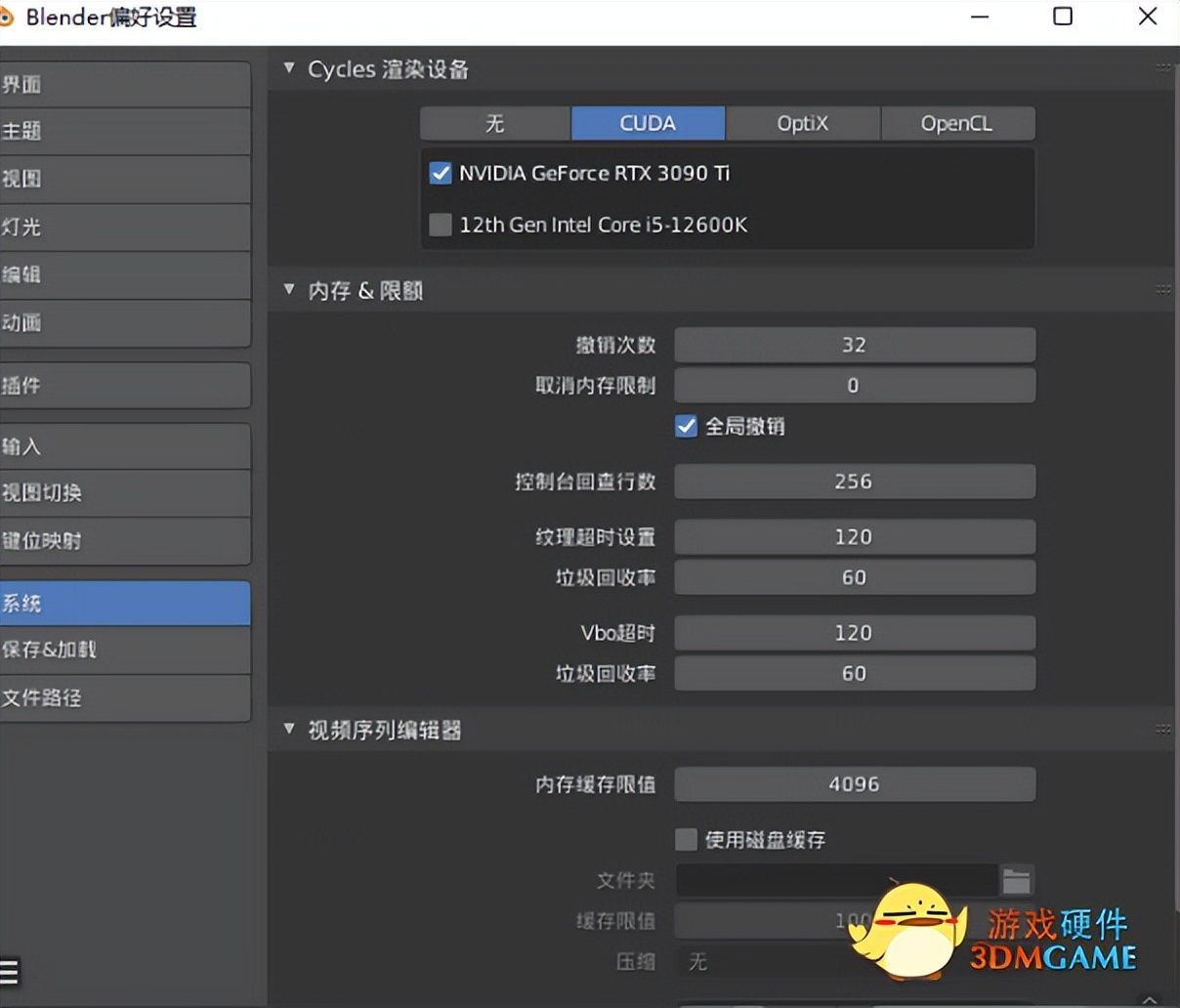
Task: Open the 视图 preferences section
Action: point(125,180)
